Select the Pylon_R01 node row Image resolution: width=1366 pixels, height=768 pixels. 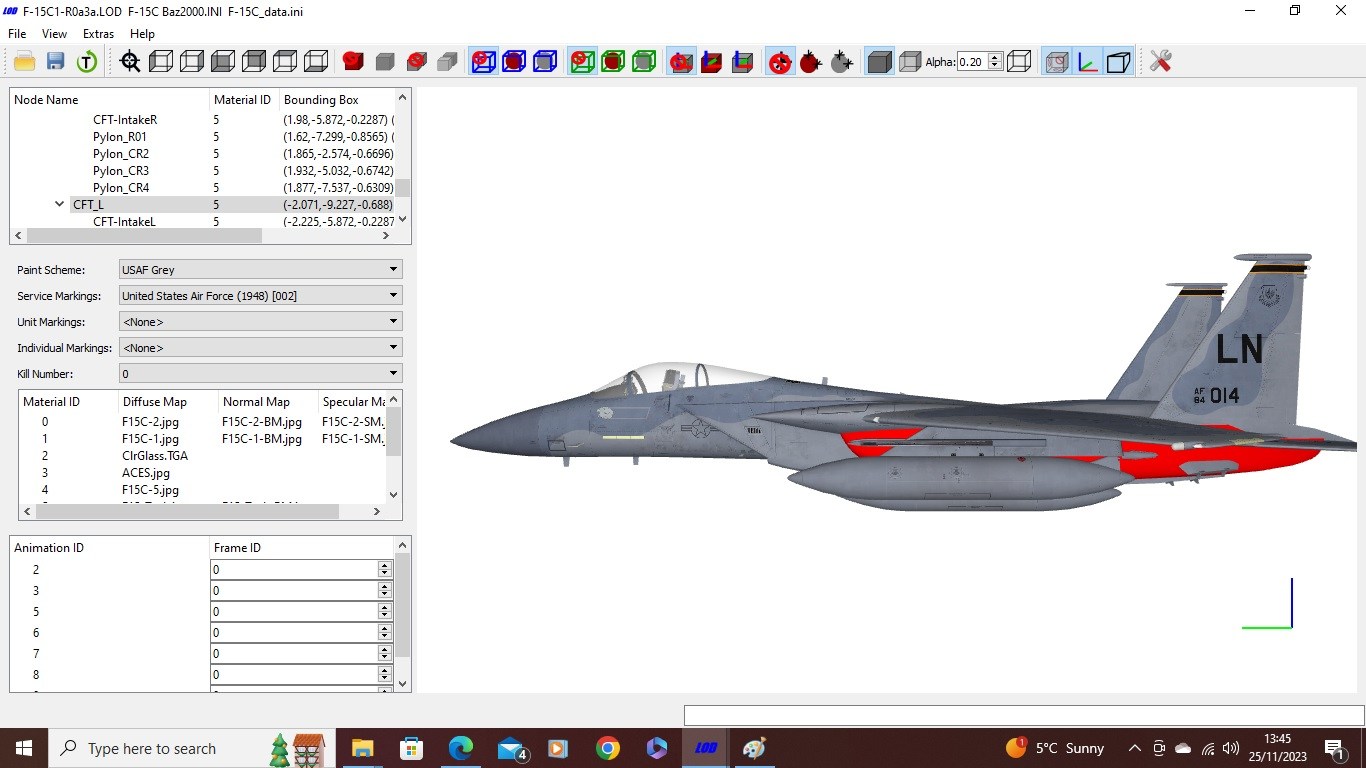click(202, 137)
